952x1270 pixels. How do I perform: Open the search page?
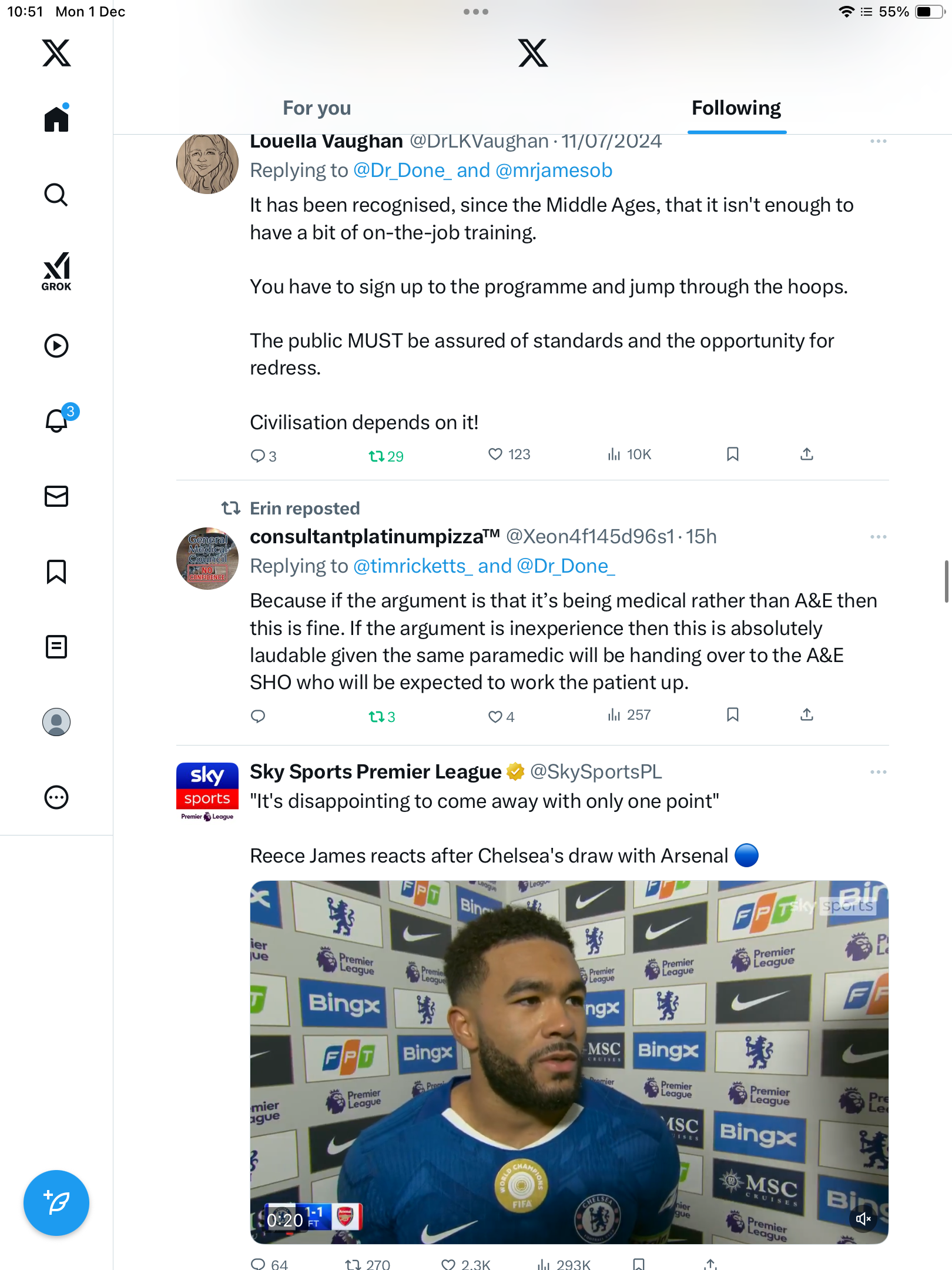tap(56, 195)
